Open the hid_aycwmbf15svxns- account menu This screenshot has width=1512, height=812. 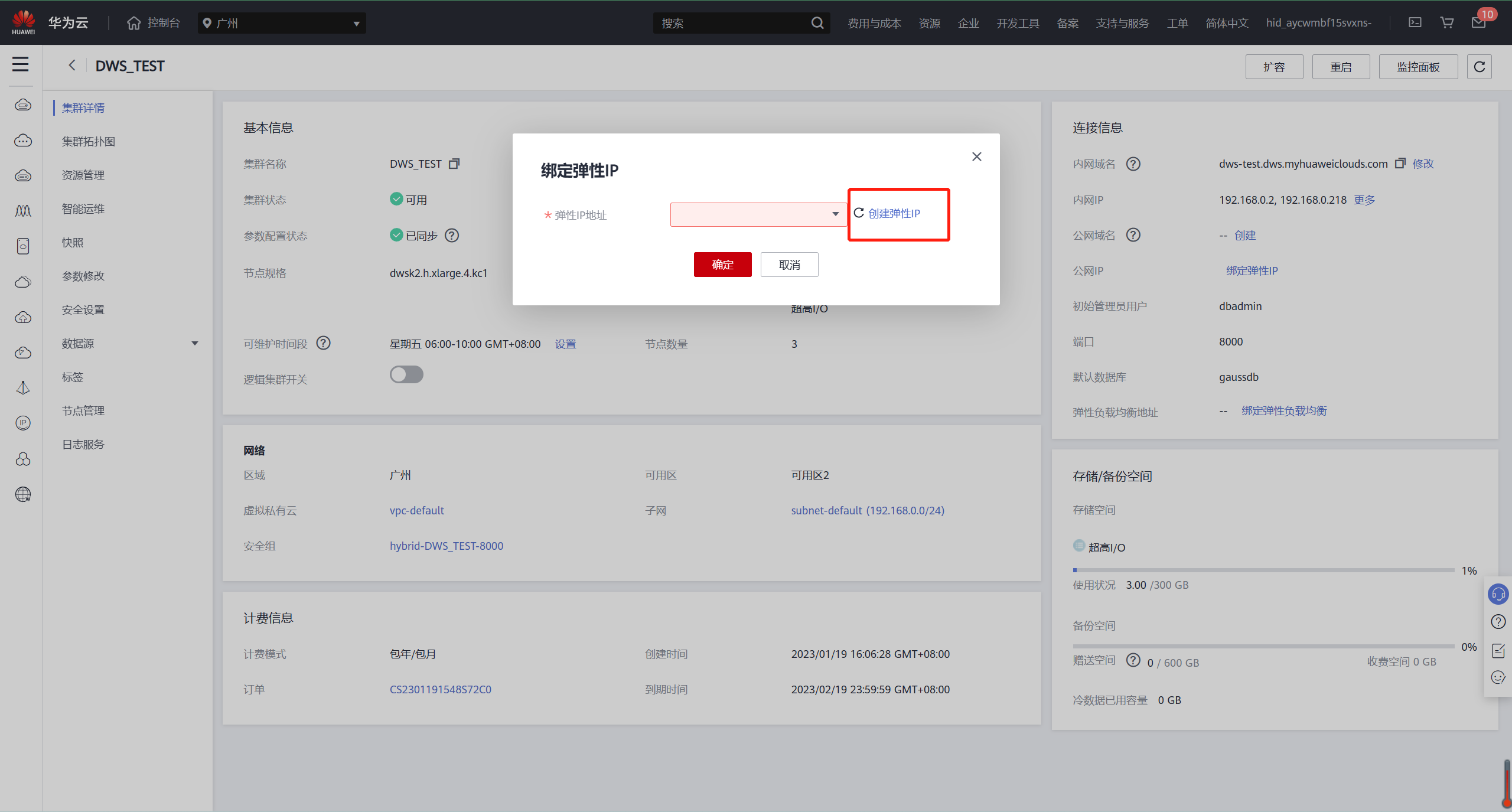(x=1319, y=23)
